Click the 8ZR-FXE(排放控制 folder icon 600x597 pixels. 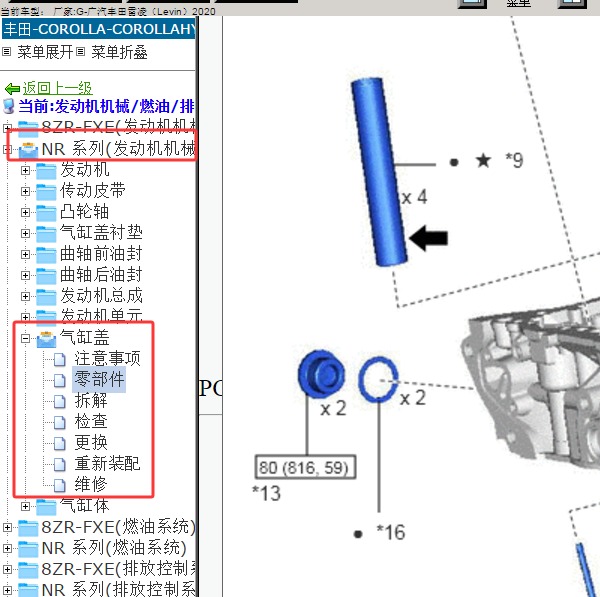[28, 570]
